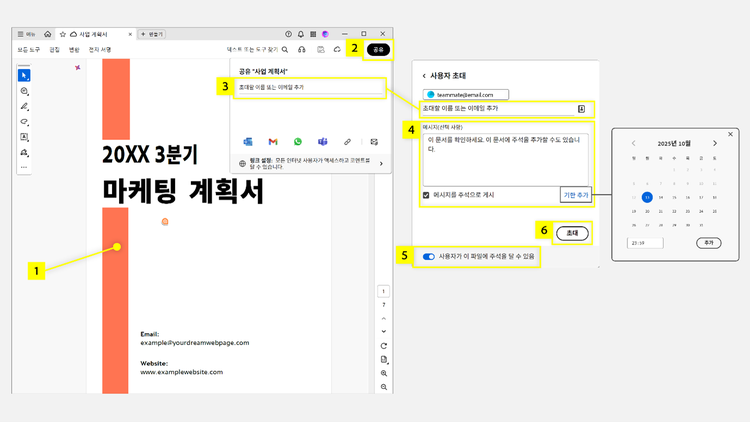The width and height of the screenshot is (750, 422).
Task: Select the highlighted date 13 in the calendar
Action: [x=647, y=197]
